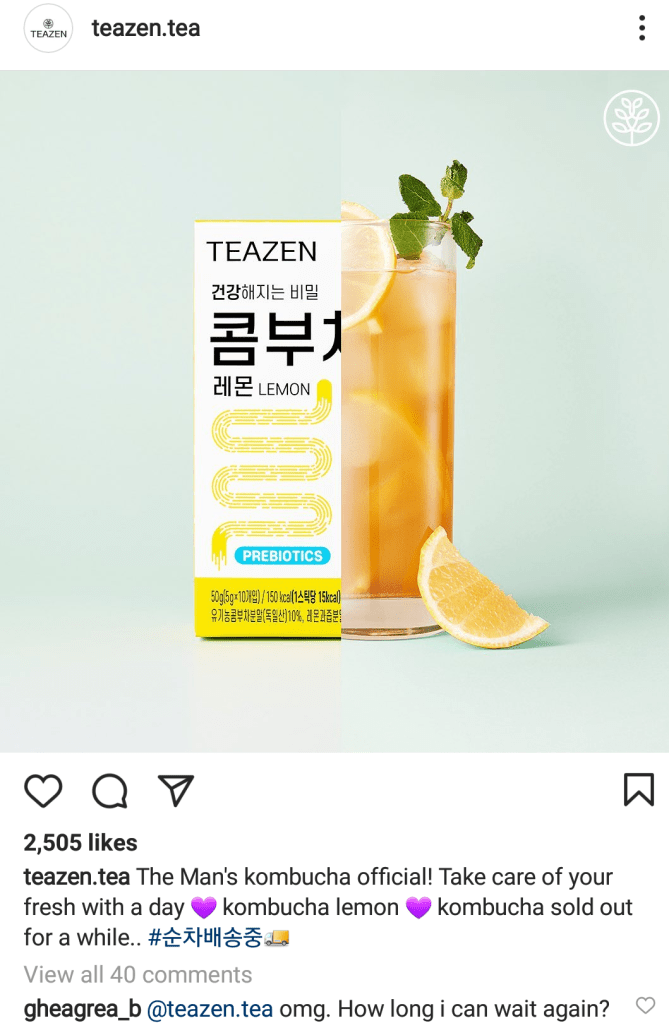Open the teazen.tea username in the header

(x=146, y=28)
